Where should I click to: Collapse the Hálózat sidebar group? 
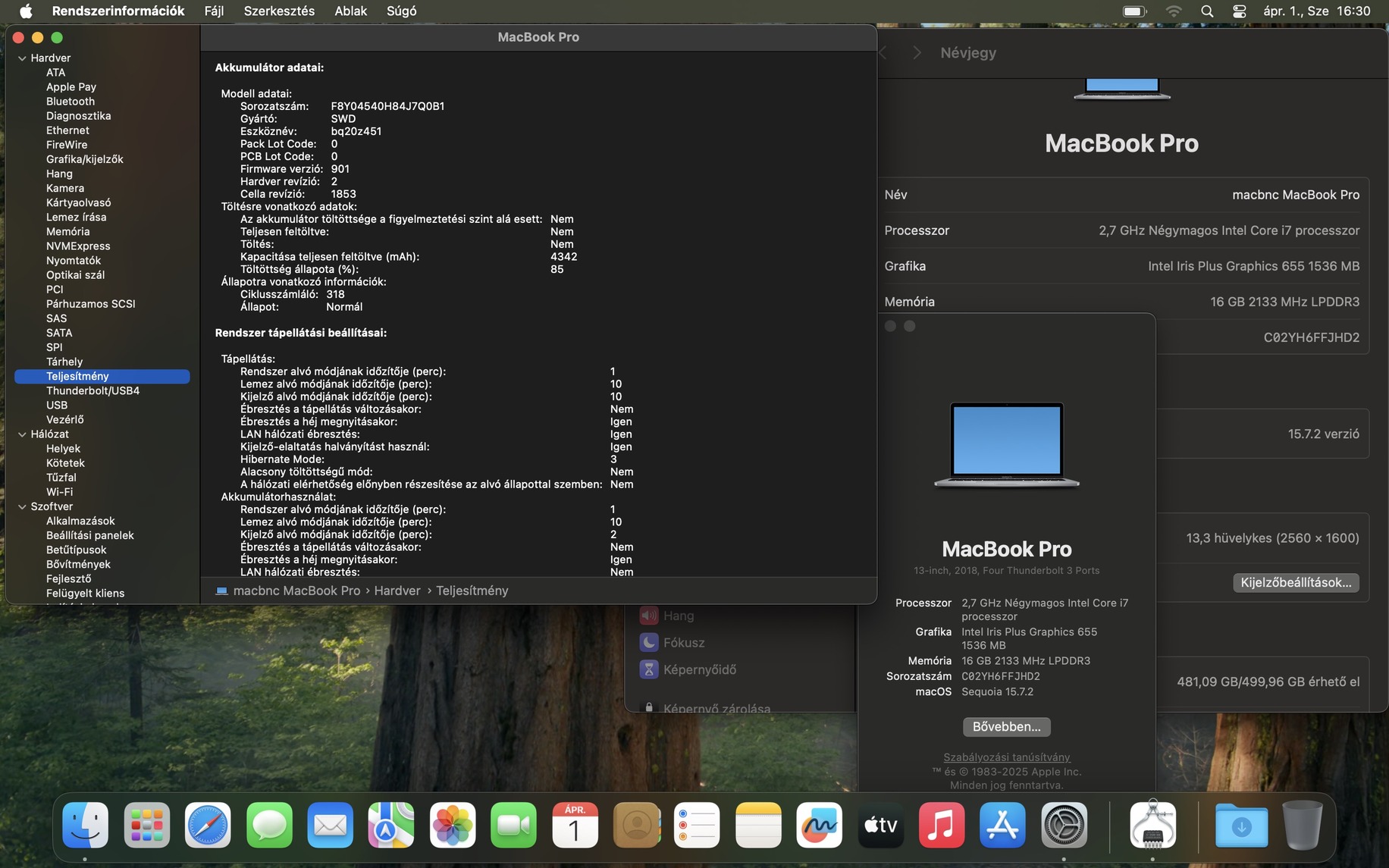click(x=22, y=434)
